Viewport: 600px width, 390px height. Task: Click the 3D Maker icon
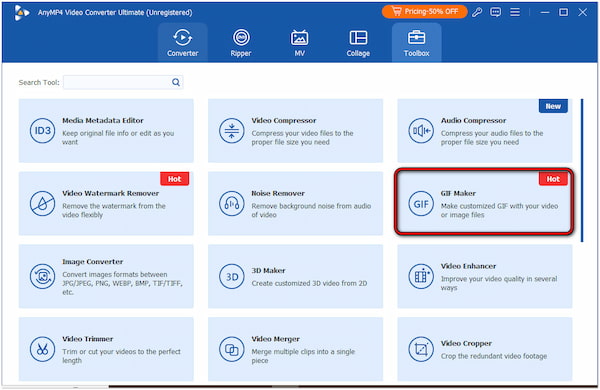pyautogui.click(x=232, y=276)
